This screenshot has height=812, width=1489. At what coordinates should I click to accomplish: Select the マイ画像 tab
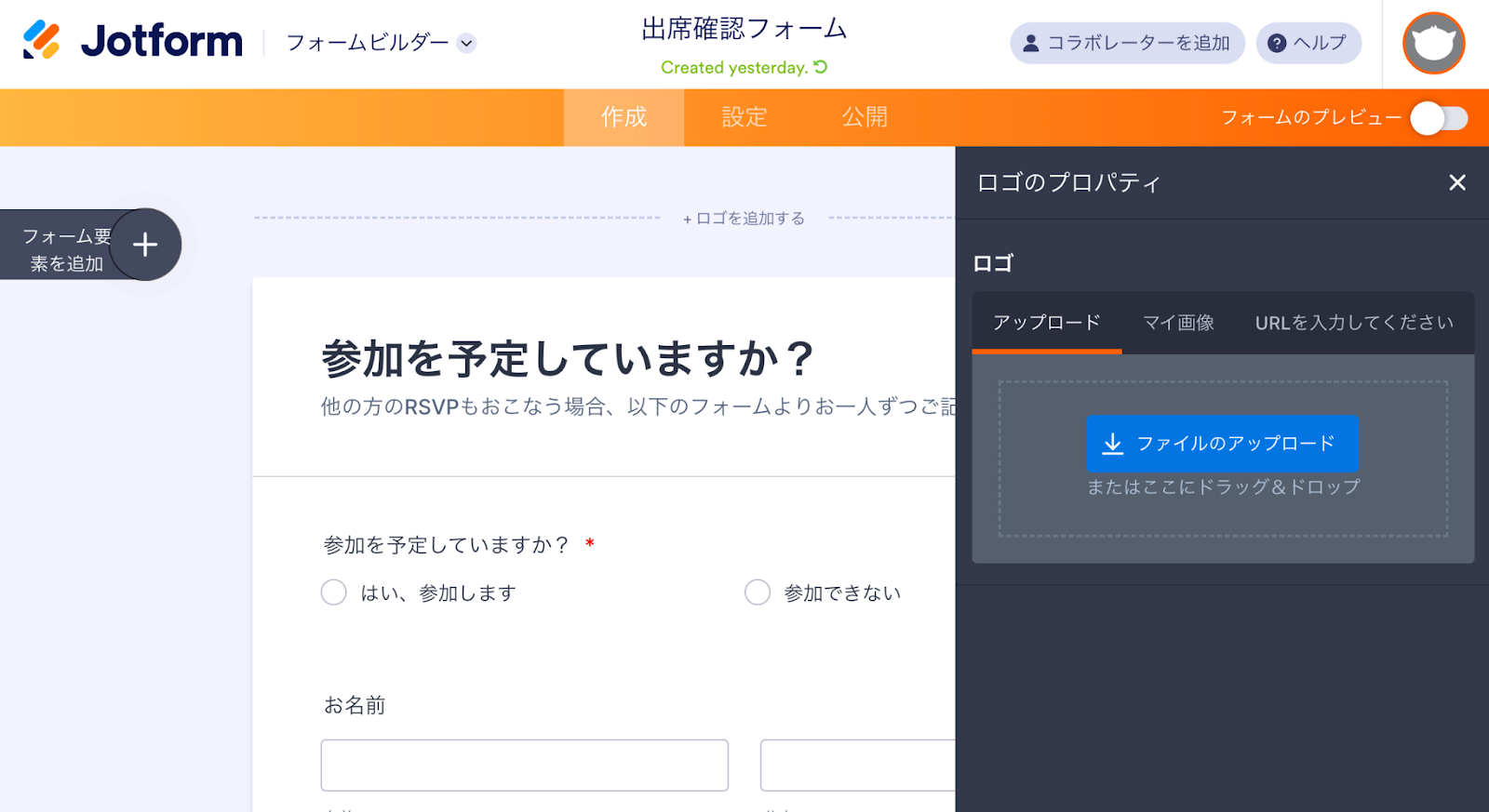click(1178, 323)
